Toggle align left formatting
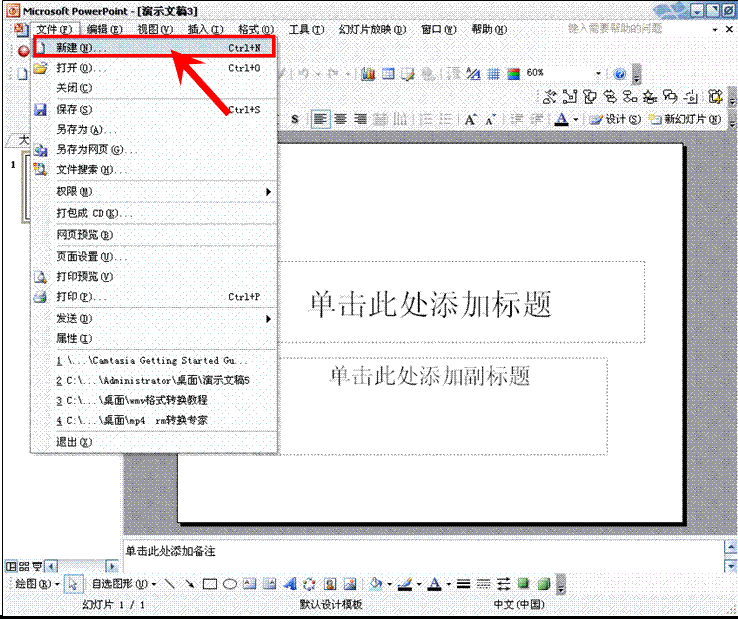The height and width of the screenshot is (619, 738). pyautogui.click(x=320, y=120)
